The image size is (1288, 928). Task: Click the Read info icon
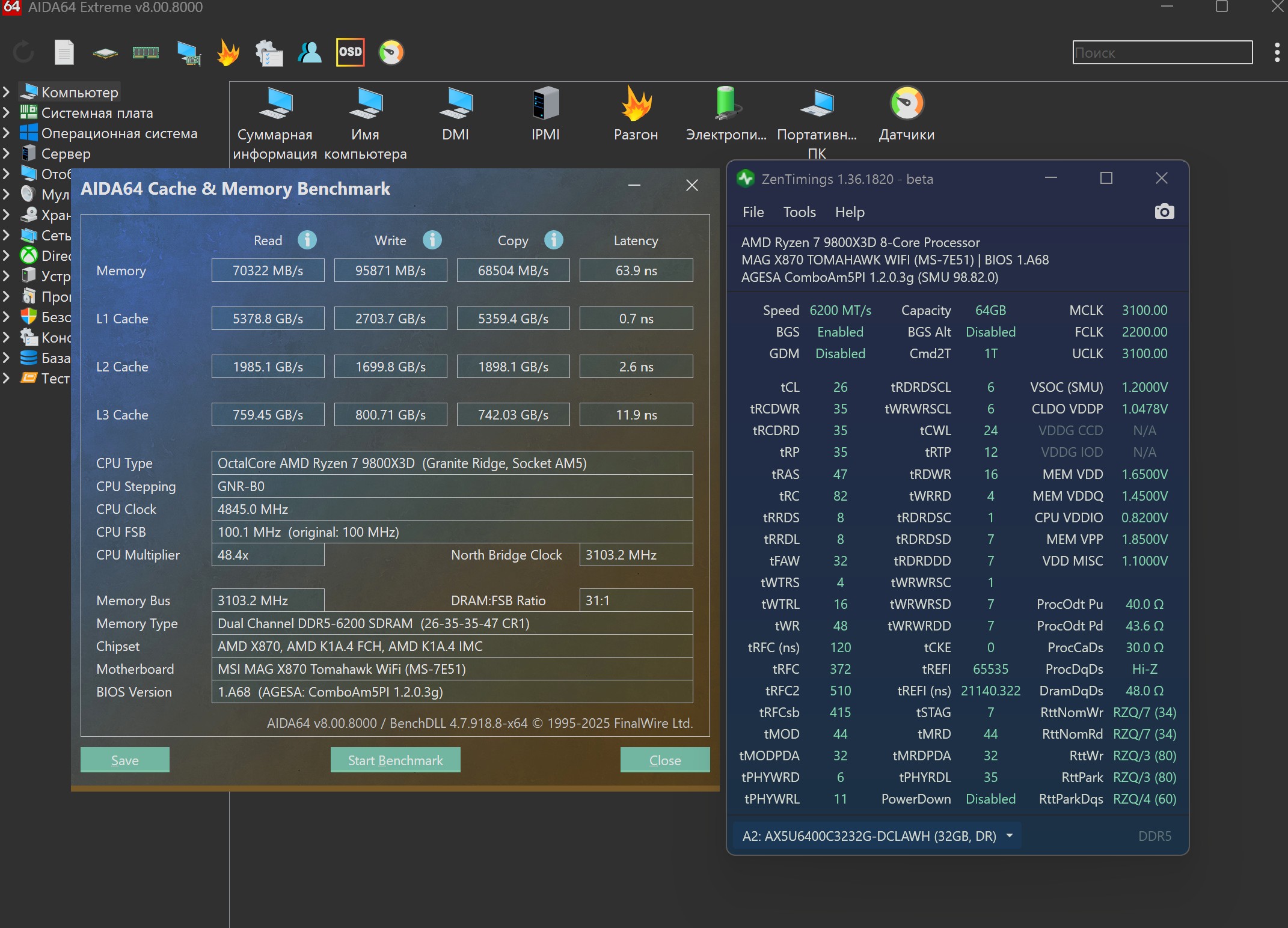pyautogui.click(x=307, y=240)
